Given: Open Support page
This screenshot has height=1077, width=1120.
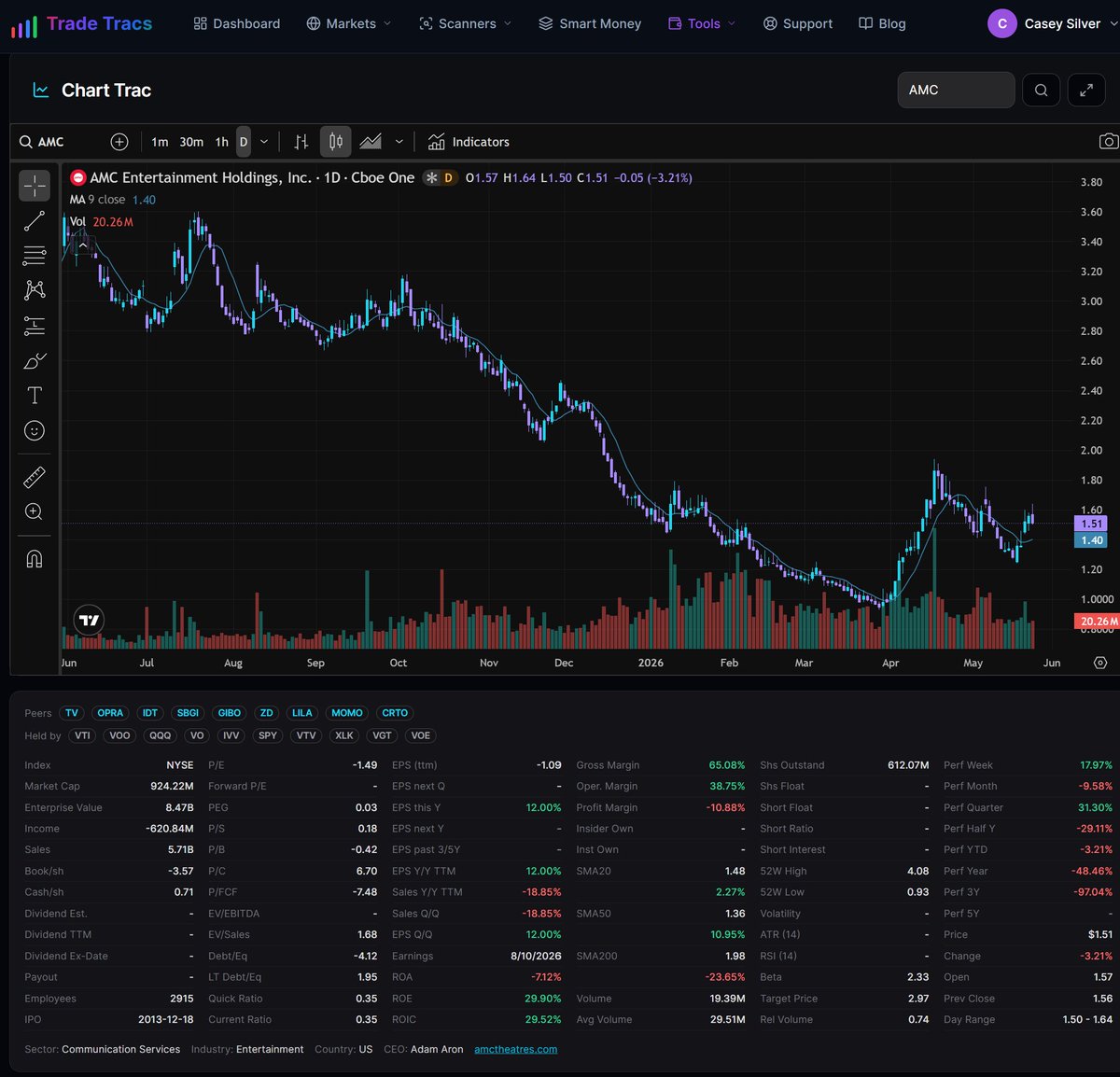Looking at the screenshot, I should 798,23.
